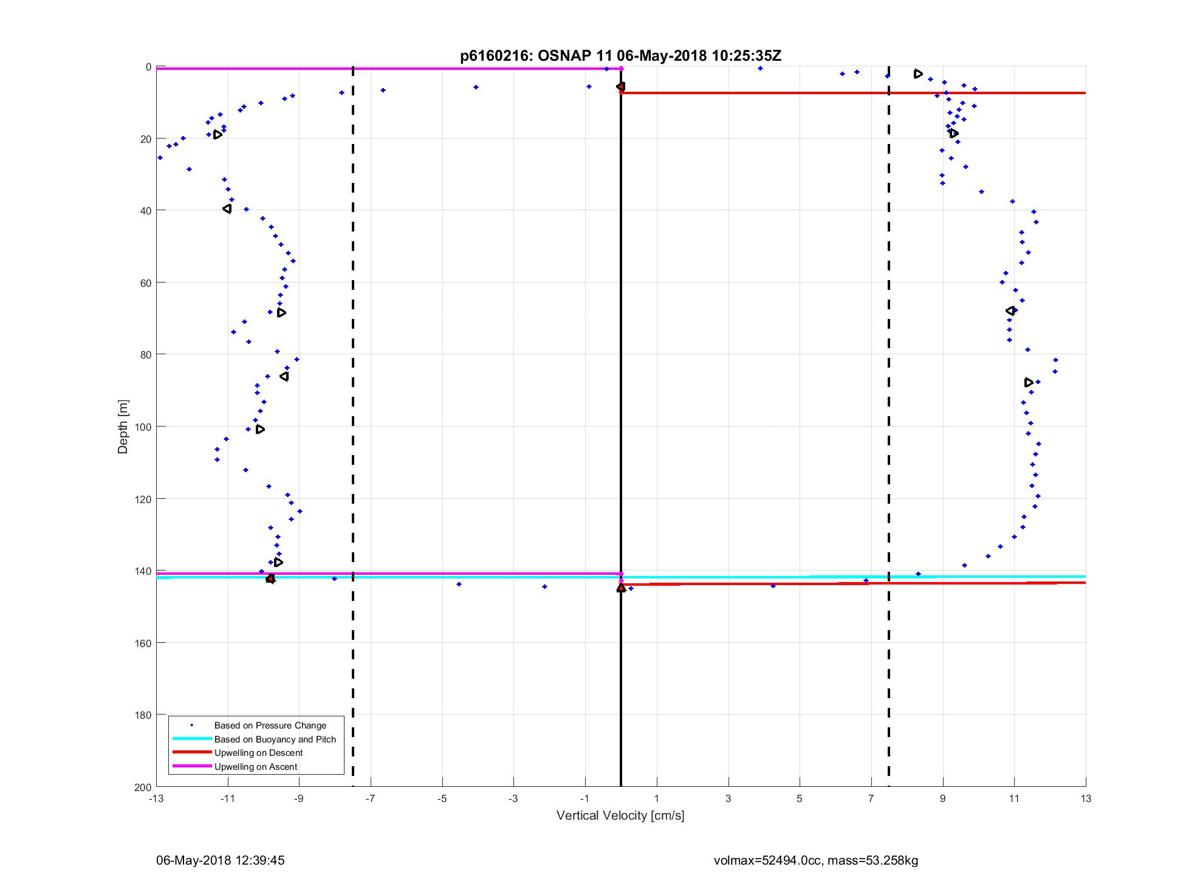
Task: Select legend entry 'Based on Pressure Change'
Action: [x=270, y=724]
